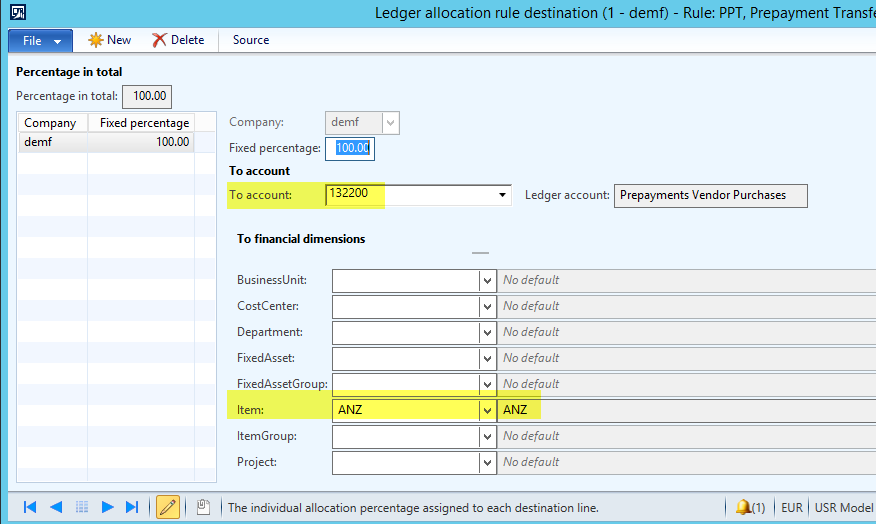Click the Fixed percentage input field

352,148
